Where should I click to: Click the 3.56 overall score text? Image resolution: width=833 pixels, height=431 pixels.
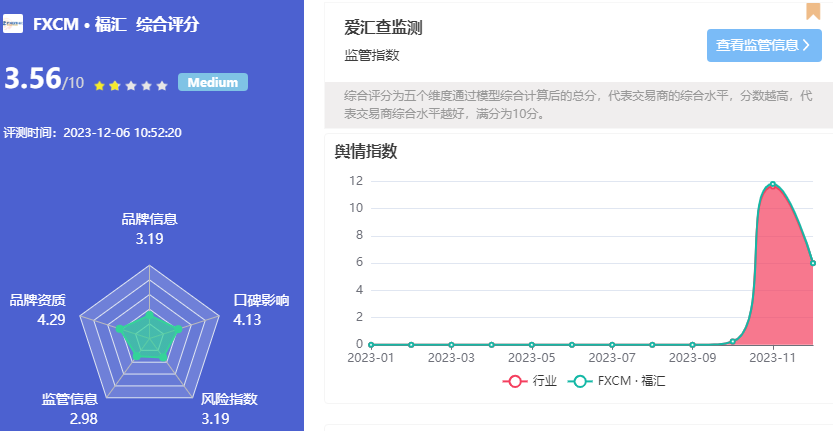pos(33,79)
